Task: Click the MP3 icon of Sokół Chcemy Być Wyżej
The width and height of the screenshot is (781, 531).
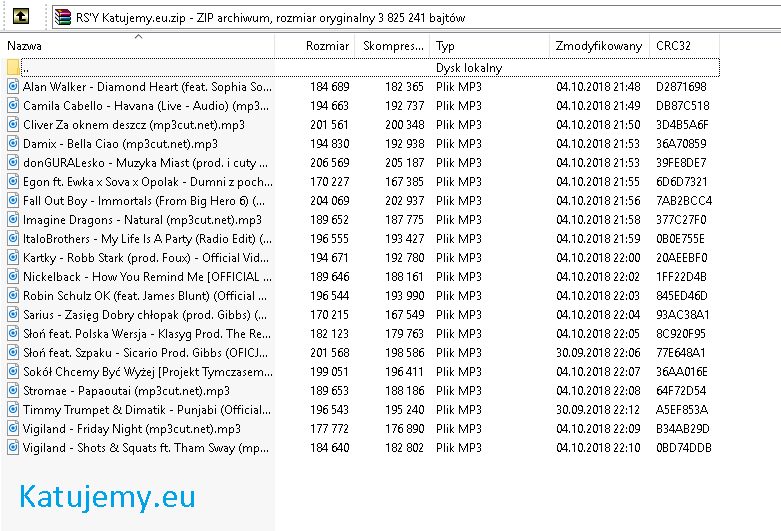Action: [x=13, y=372]
